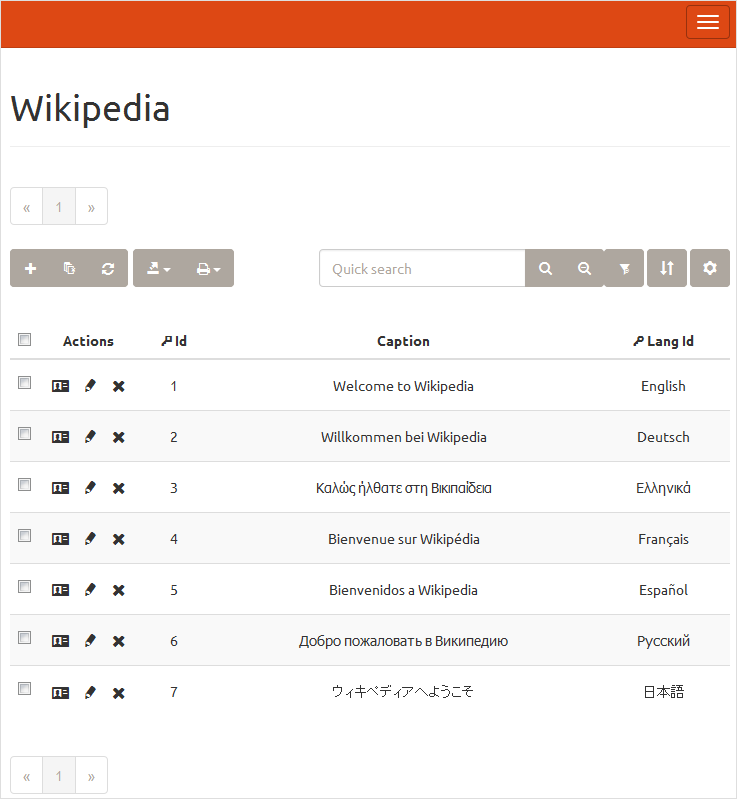This screenshot has height=799, width=737.
Task: View record card for row 7
Action: [x=60, y=693]
